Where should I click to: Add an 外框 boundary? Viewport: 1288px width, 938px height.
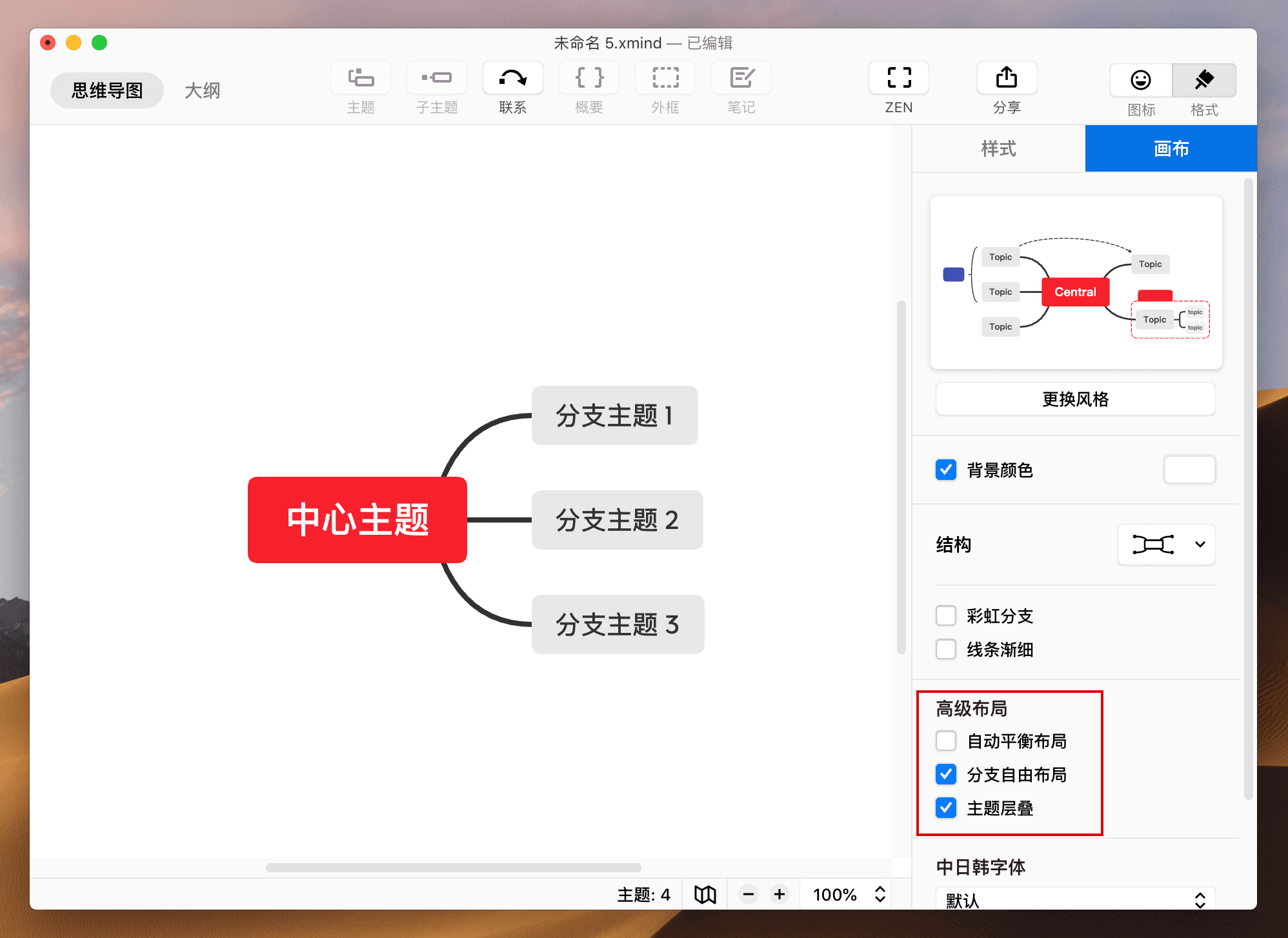click(x=664, y=87)
